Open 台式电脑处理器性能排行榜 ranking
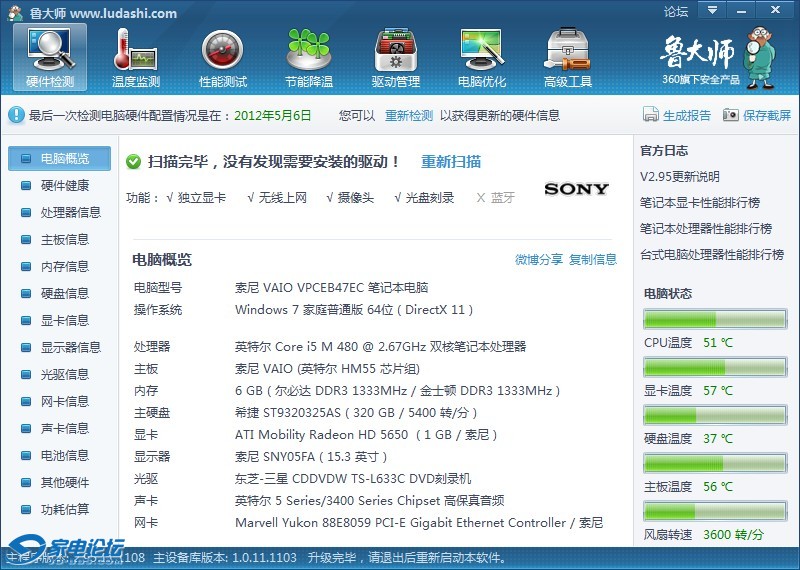The height and width of the screenshot is (570, 800). 712,255
